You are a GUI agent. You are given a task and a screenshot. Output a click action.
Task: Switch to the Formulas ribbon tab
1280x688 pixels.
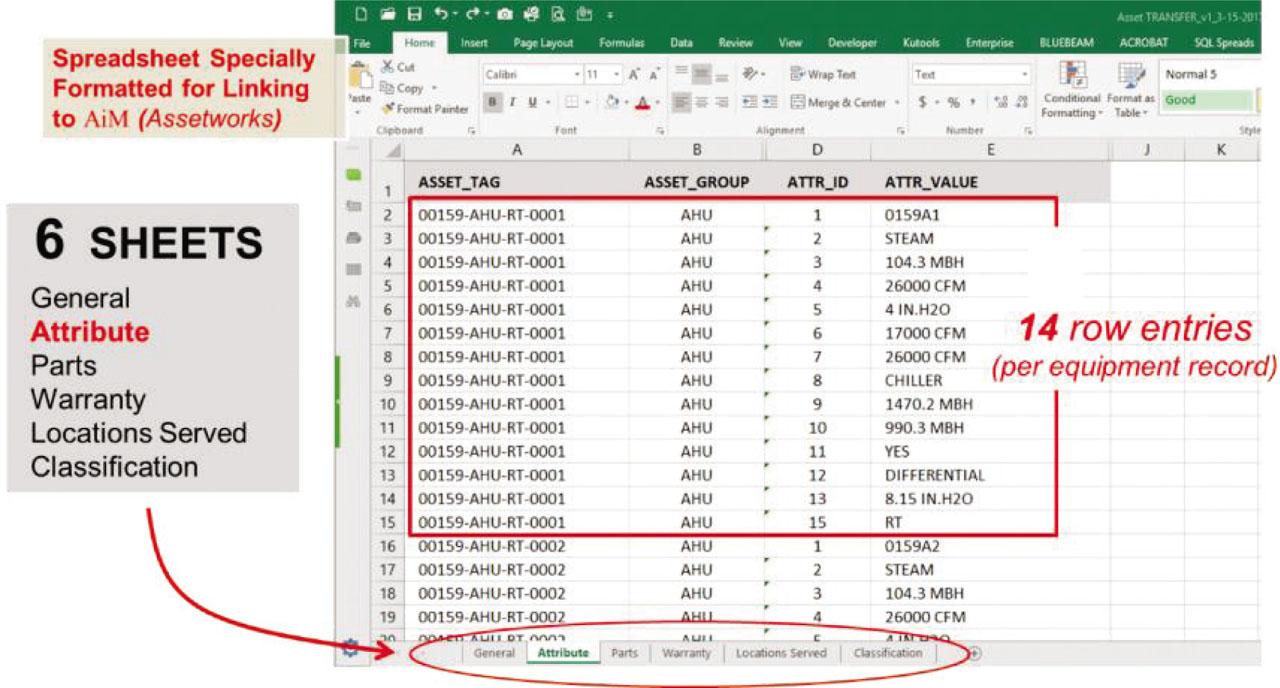click(x=621, y=42)
